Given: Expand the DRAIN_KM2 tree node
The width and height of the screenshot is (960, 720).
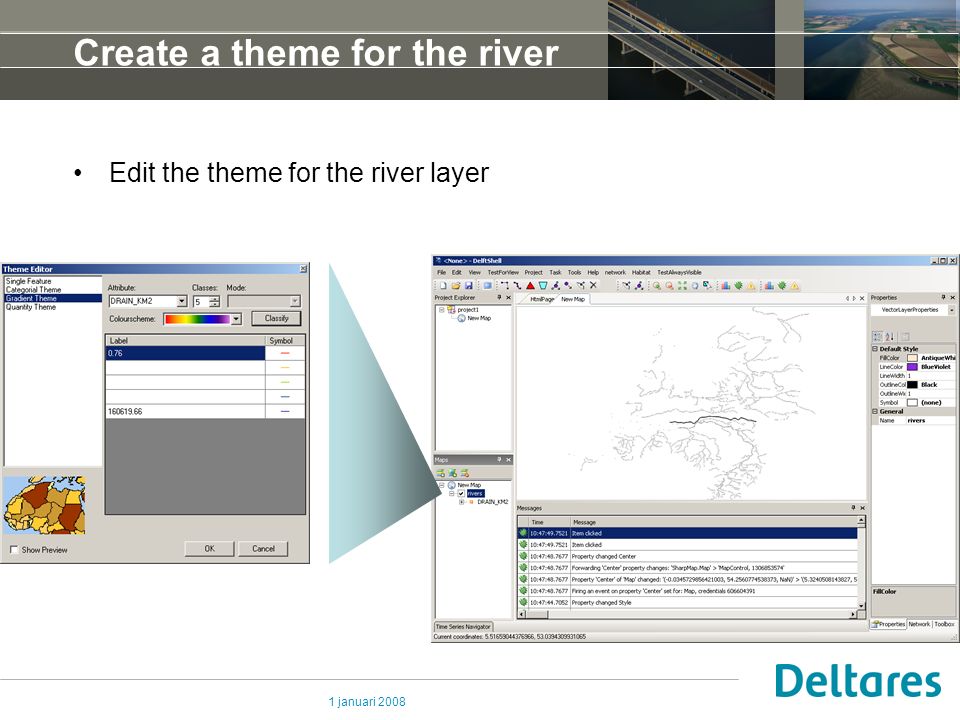Looking at the screenshot, I should pyautogui.click(x=462, y=502).
